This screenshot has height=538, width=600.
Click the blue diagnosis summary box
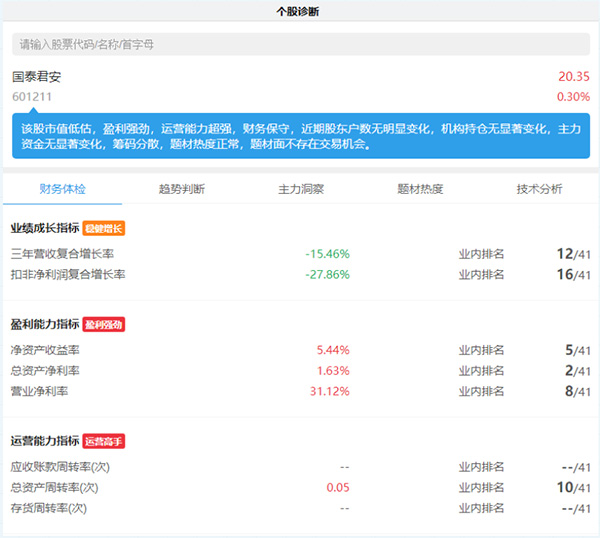point(300,136)
